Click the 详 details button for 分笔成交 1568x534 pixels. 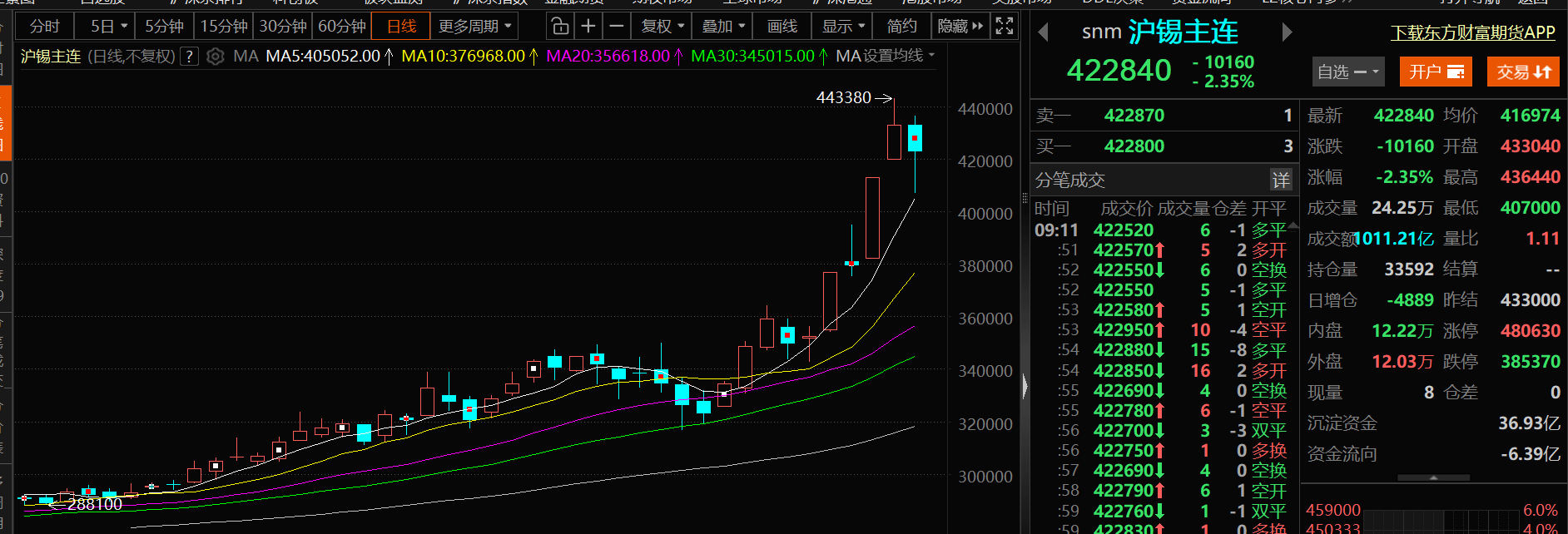pos(1280,180)
